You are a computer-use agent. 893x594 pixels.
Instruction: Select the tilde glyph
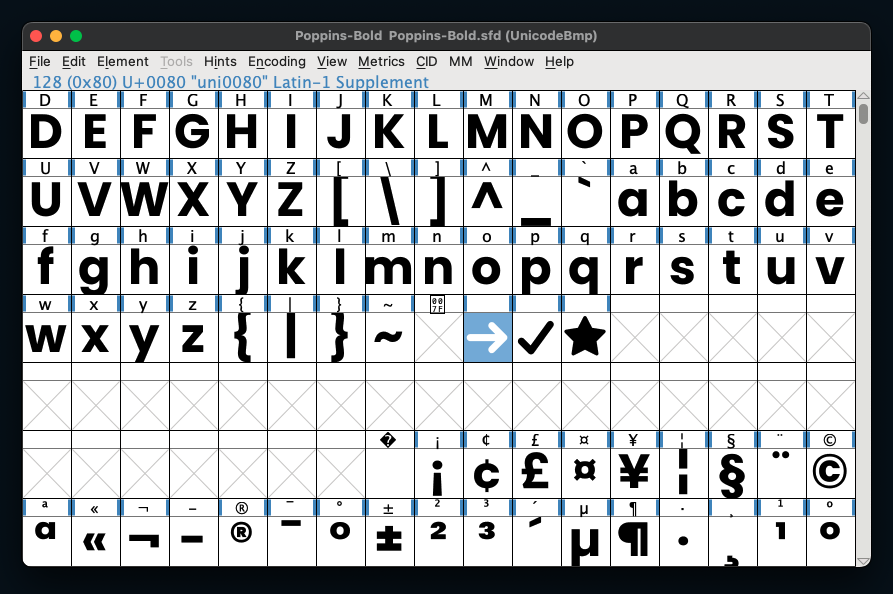pos(390,337)
